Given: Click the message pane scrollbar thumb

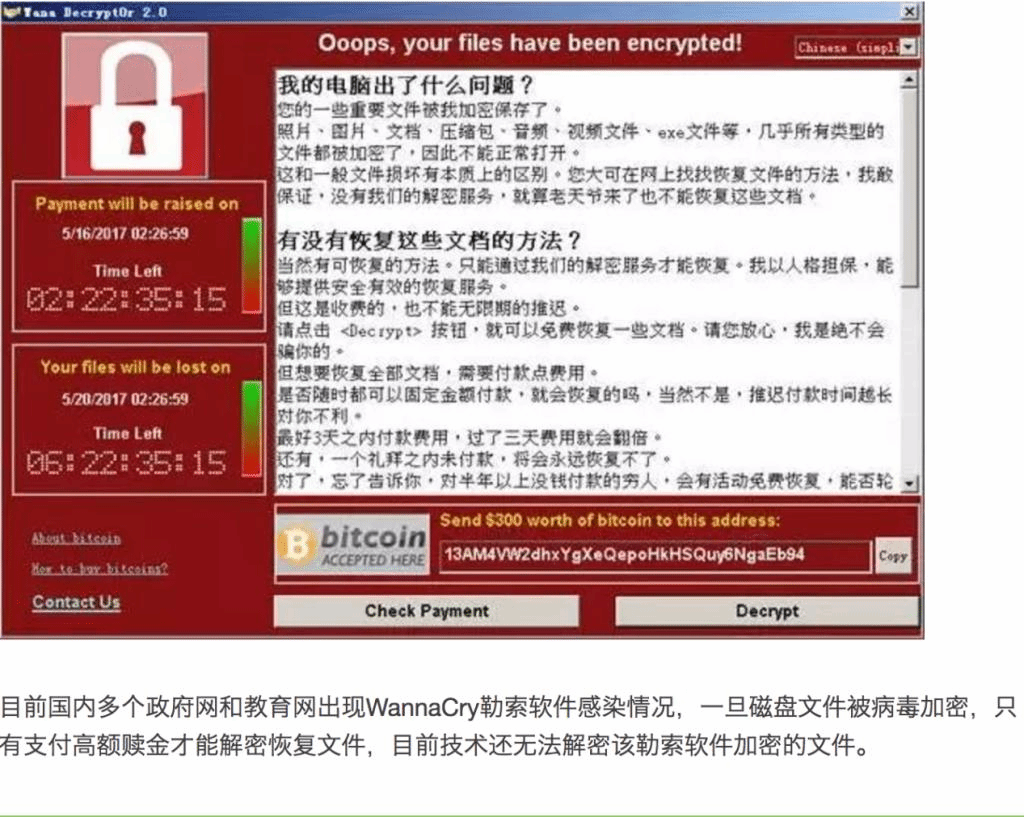Looking at the screenshot, I should pyautogui.click(x=909, y=188).
